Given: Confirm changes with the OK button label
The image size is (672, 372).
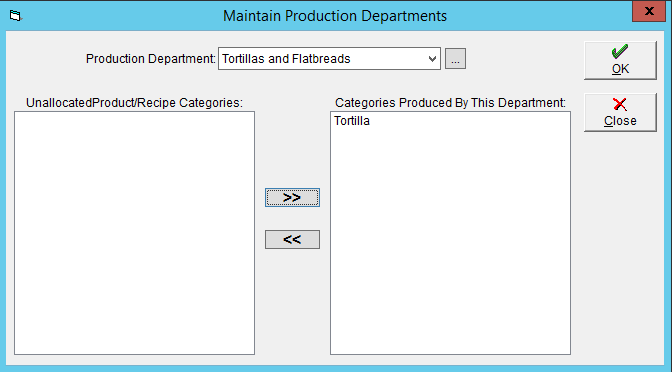Looking at the screenshot, I should (x=620, y=69).
